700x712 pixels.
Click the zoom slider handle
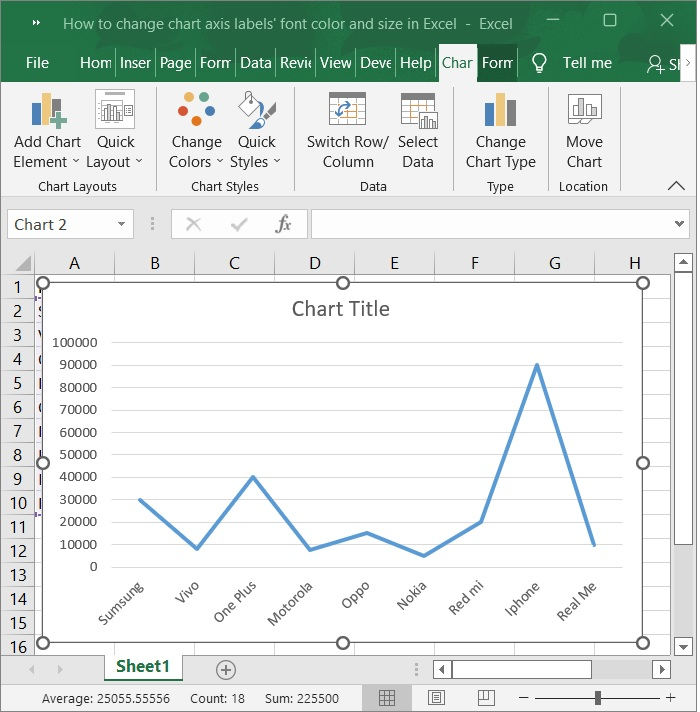[x=598, y=697]
